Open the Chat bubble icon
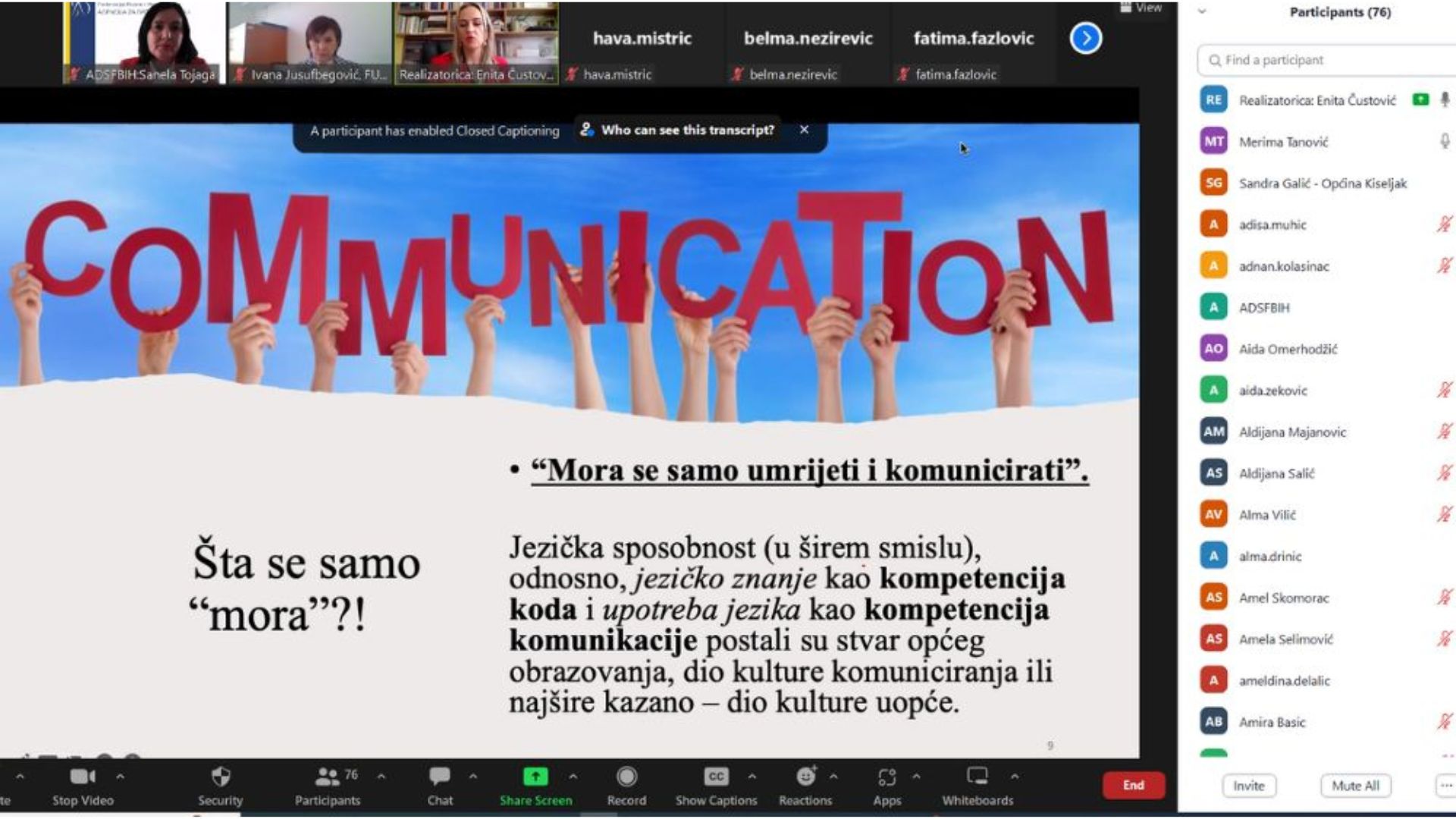Viewport: 1456px width, 819px height. tap(439, 777)
